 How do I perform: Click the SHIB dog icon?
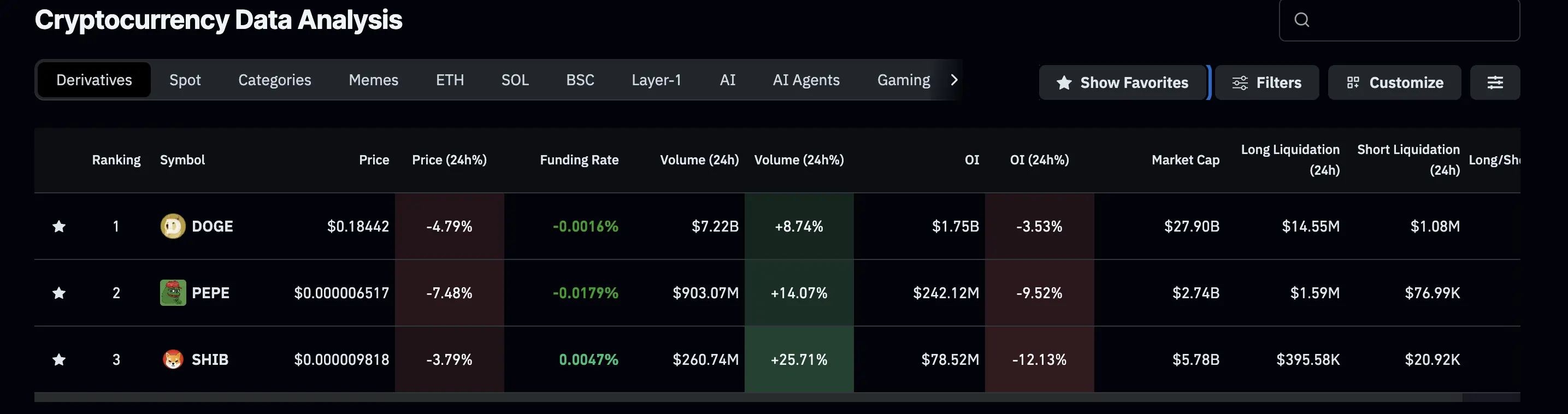[173, 359]
